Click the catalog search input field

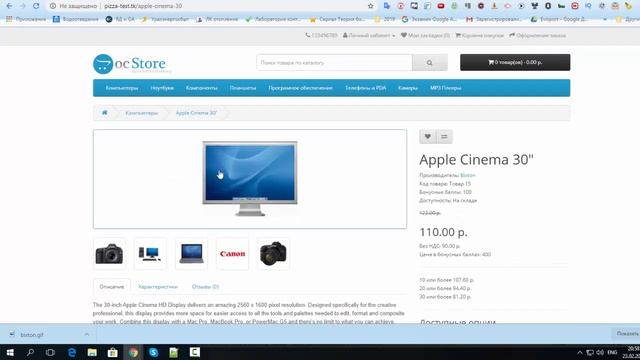point(334,63)
